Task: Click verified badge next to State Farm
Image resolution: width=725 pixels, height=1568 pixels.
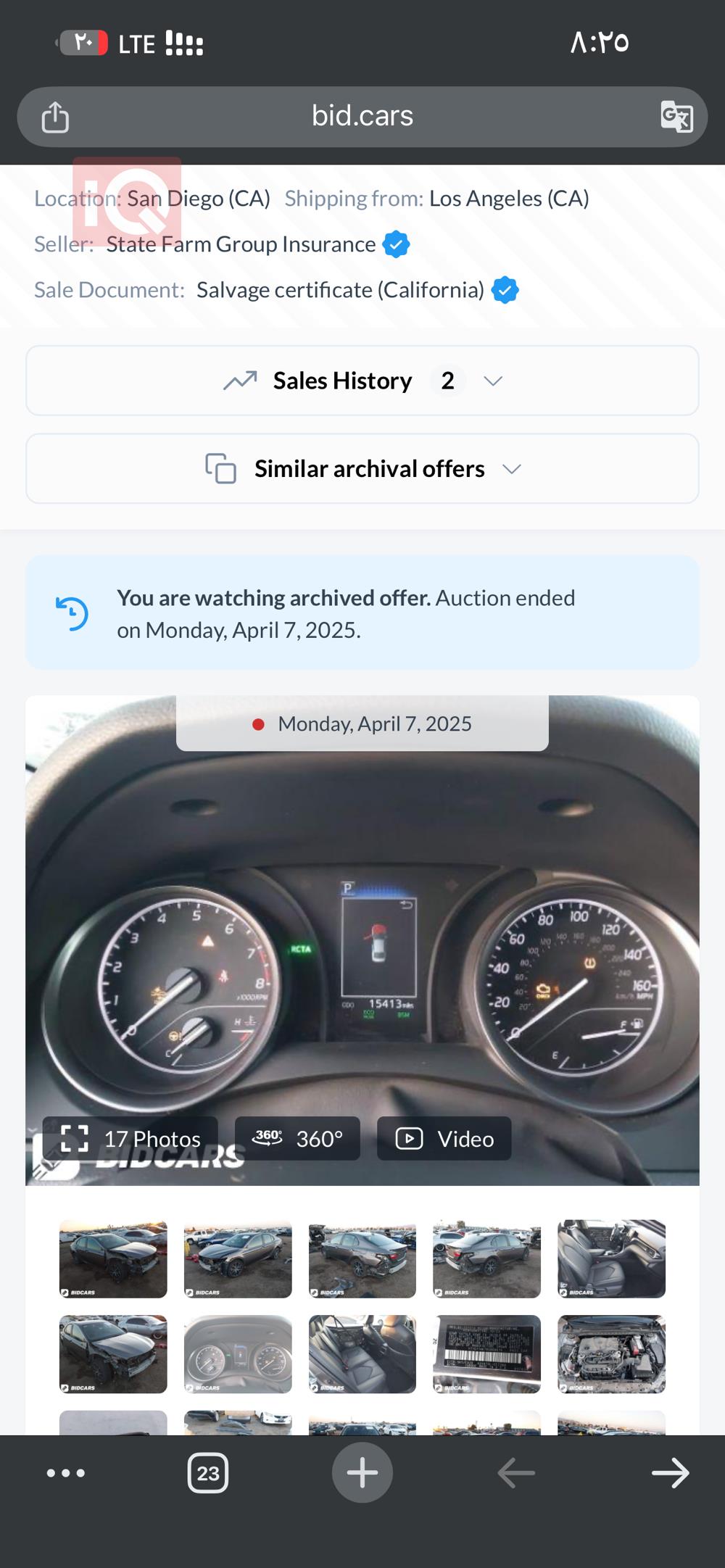Action: click(396, 244)
